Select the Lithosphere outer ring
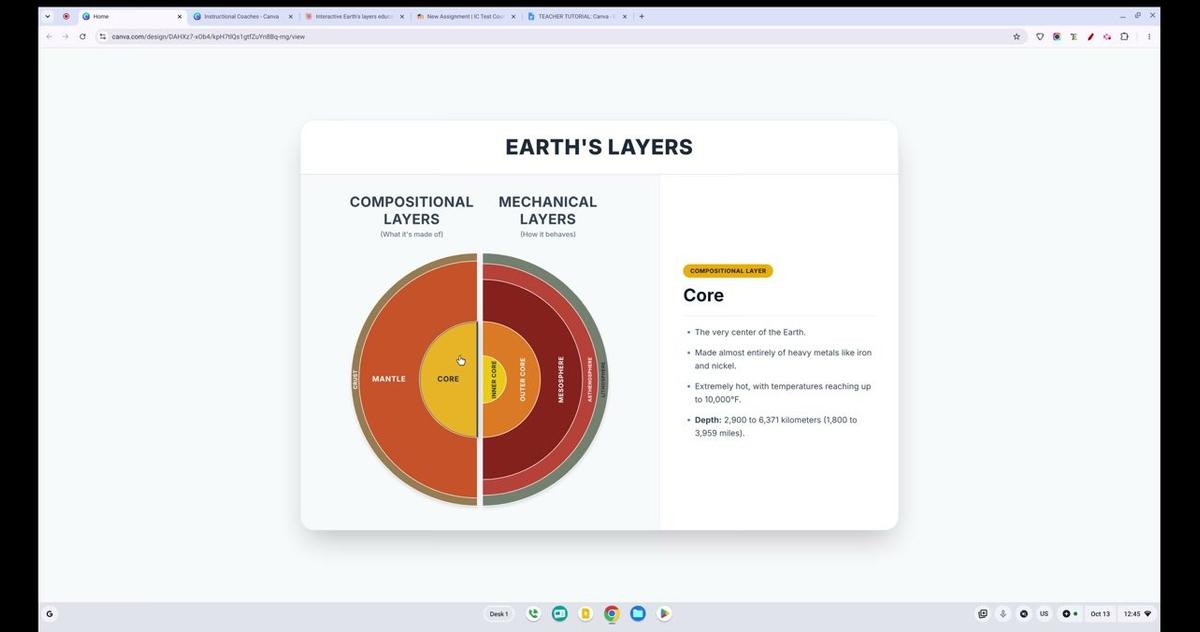 click(603, 380)
